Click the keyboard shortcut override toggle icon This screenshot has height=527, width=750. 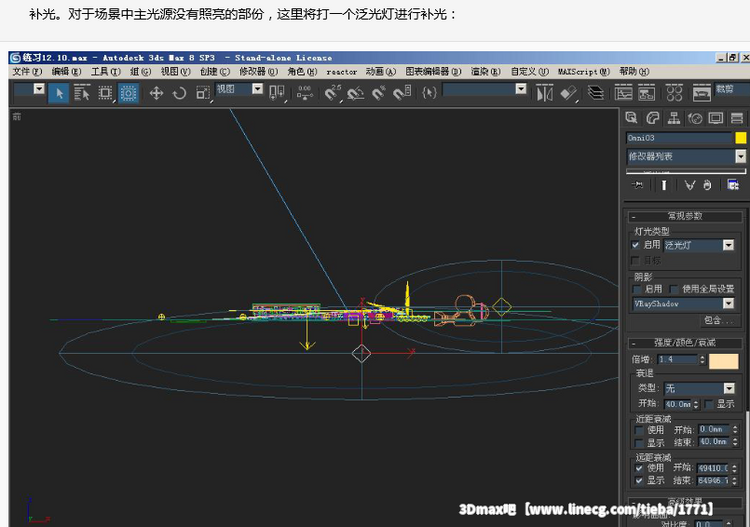pyautogui.click(x=305, y=93)
